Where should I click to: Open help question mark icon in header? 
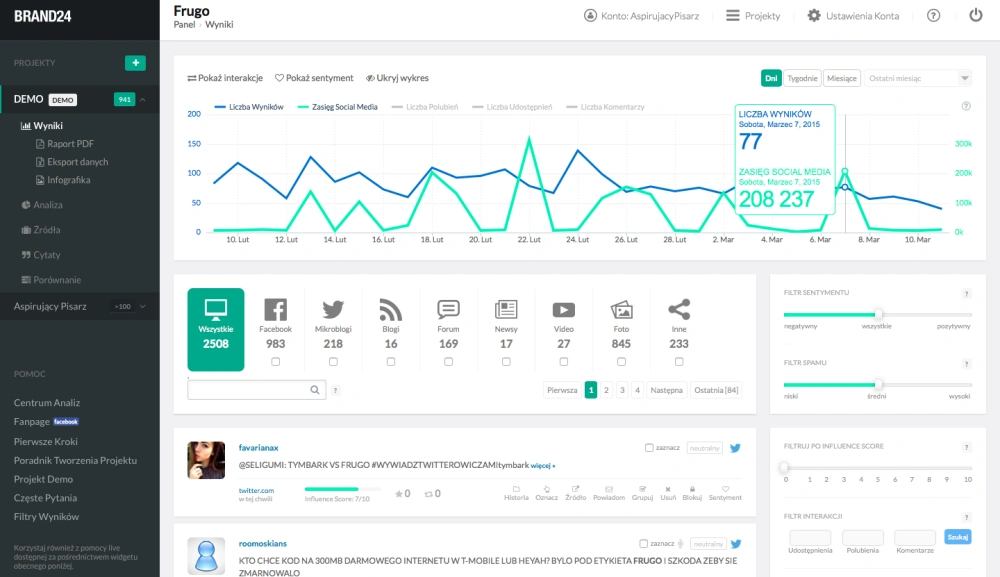(934, 16)
